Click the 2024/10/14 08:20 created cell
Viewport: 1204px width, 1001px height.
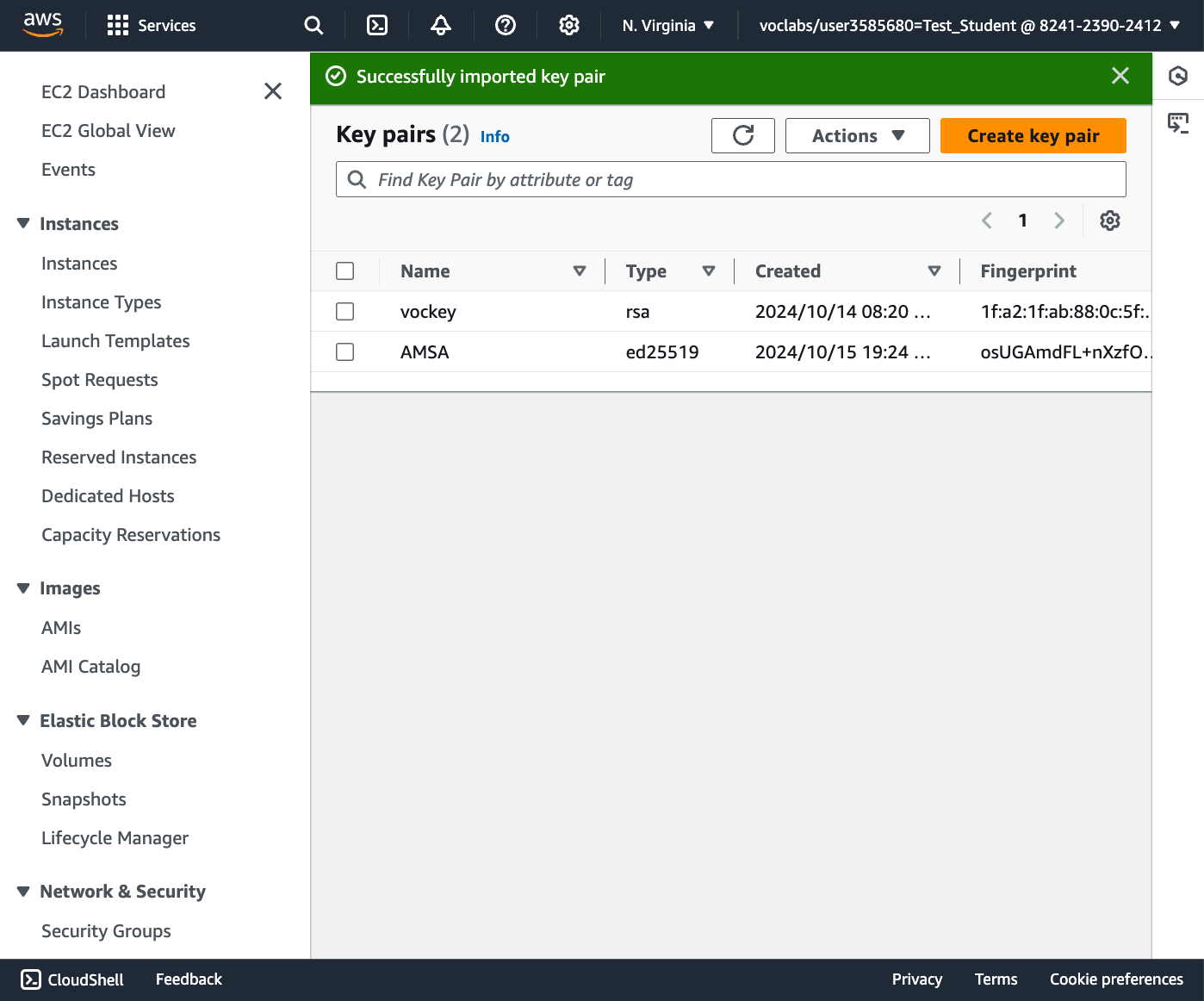[843, 312]
